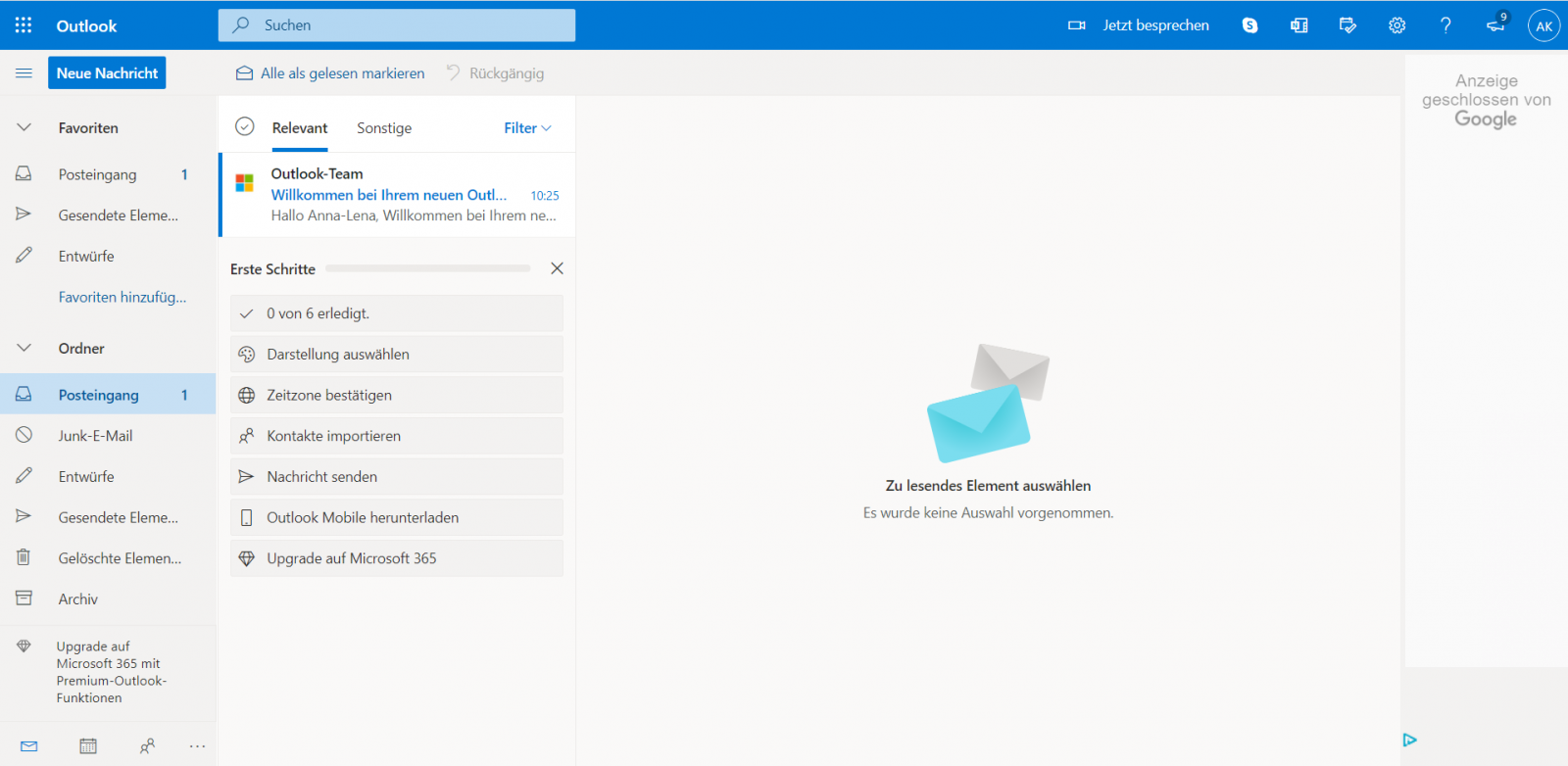Click the Jetzt besprechen label
This screenshot has height=766, width=1568.
pyautogui.click(x=1156, y=25)
